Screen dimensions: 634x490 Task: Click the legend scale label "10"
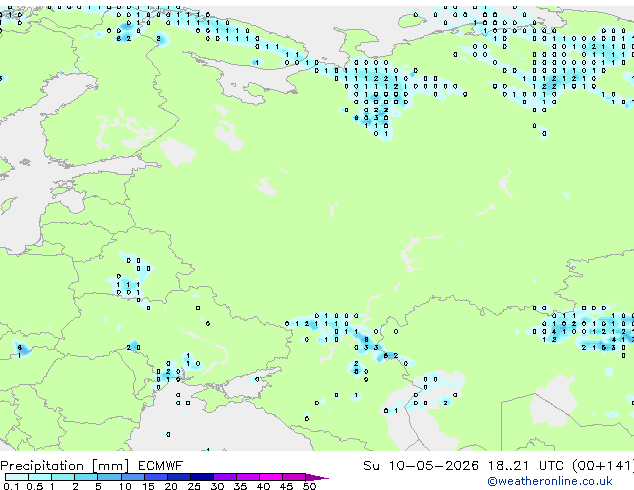(125, 486)
